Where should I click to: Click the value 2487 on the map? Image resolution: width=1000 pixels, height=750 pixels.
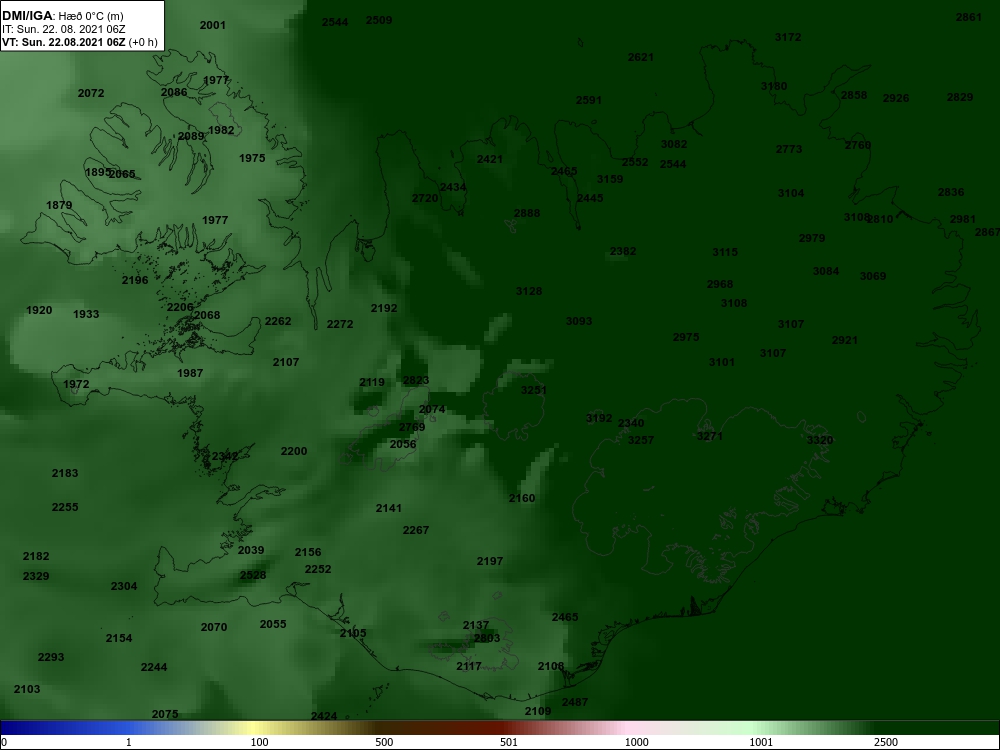point(575,702)
